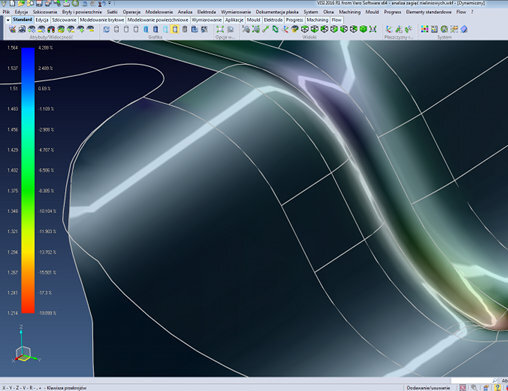Open the Bryły i powierzchnie menu
This screenshot has height=391, width=508.
[x=82, y=12]
